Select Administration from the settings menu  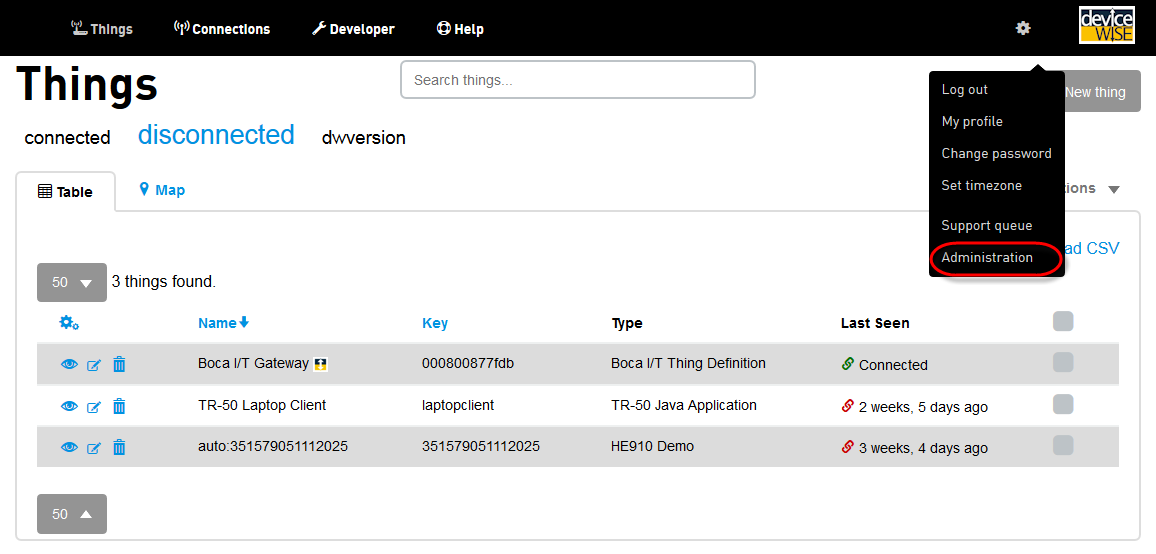tap(987, 258)
